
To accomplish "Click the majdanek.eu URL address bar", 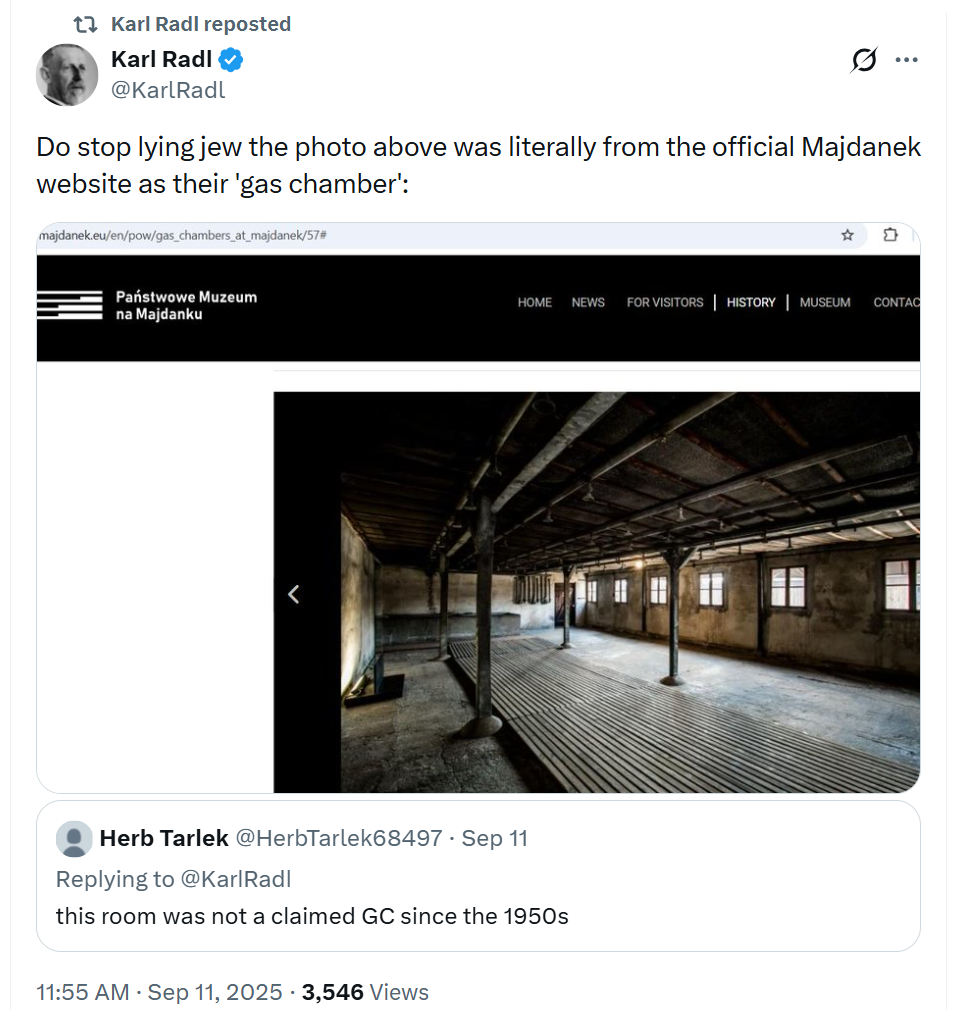I will [x=400, y=235].
